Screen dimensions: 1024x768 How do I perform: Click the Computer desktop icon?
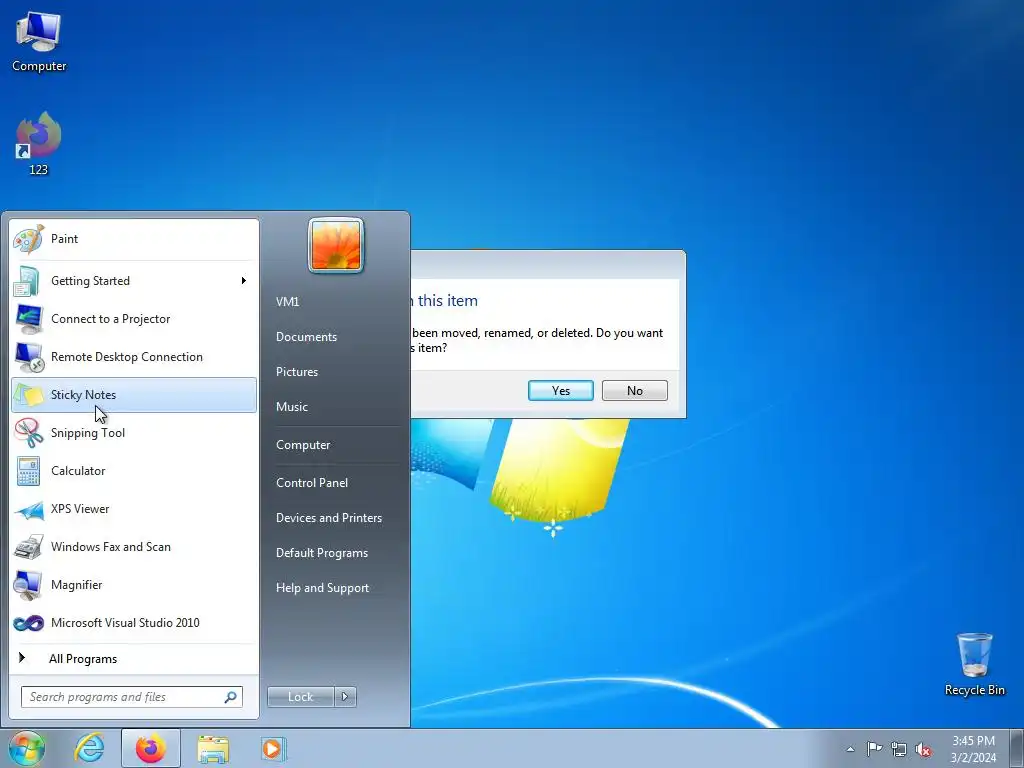(39, 41)
